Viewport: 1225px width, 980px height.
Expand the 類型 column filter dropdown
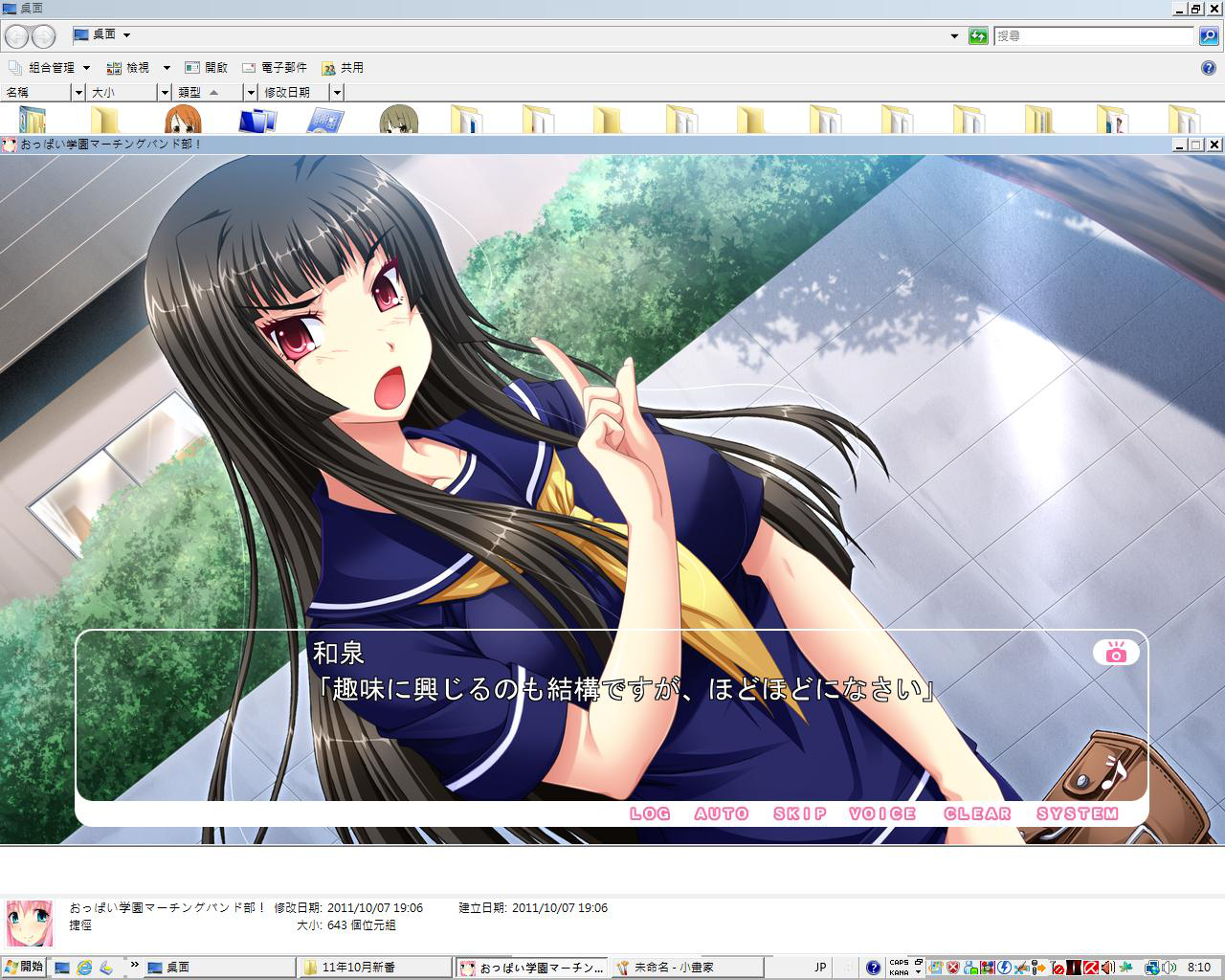pos(251,92)
